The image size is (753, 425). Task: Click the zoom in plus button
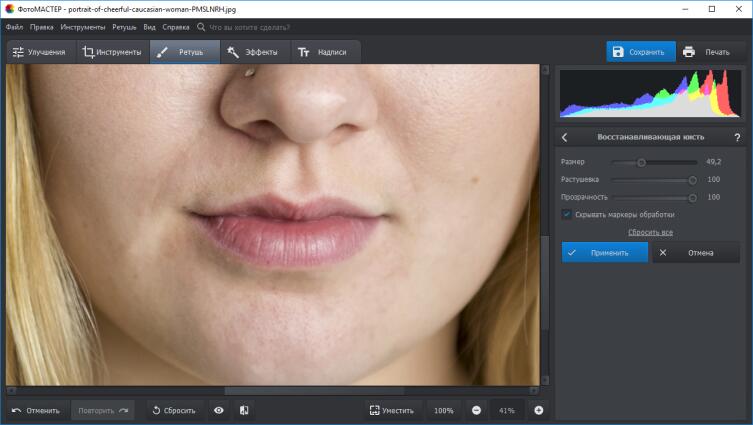pyautogui.click(x=538, y=410)
